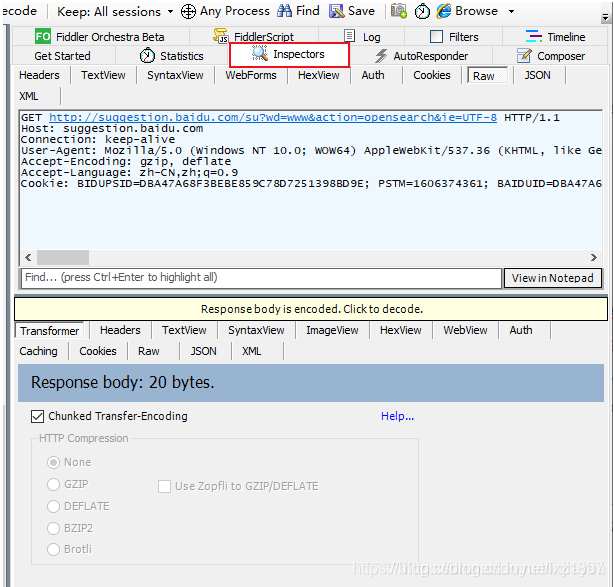Toggle the Filters tab checkbox
Viewport: 614px width, 587px height.
click(x=436, y=37)
